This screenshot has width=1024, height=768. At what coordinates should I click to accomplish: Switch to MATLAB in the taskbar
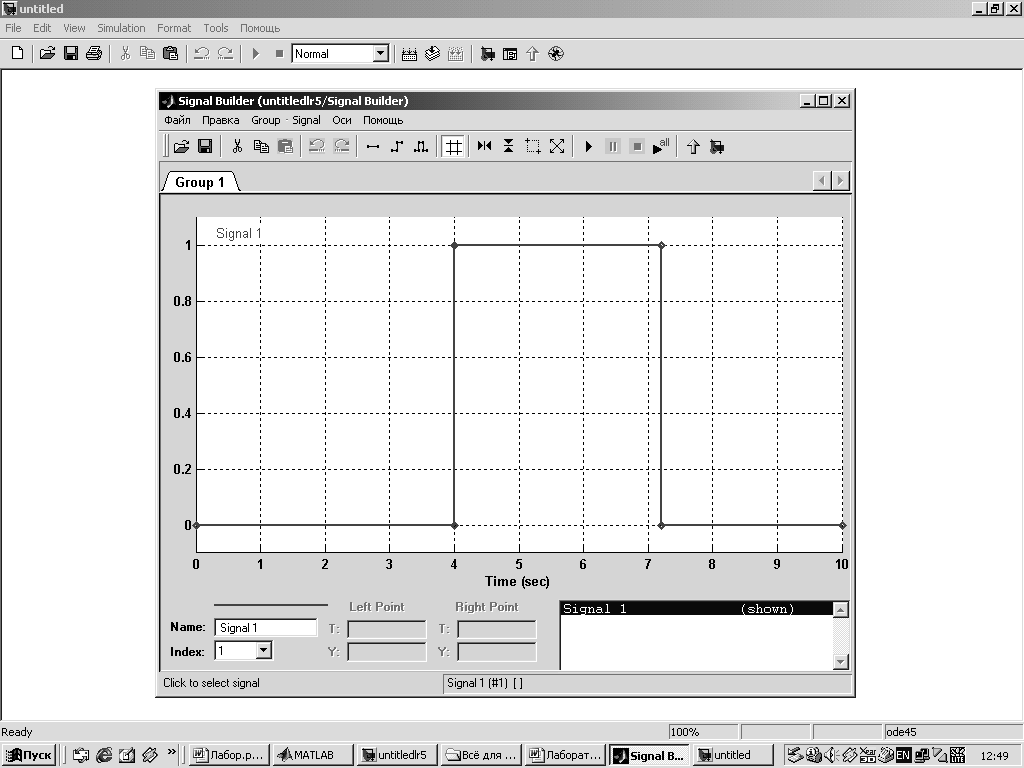tap(312, 756)
